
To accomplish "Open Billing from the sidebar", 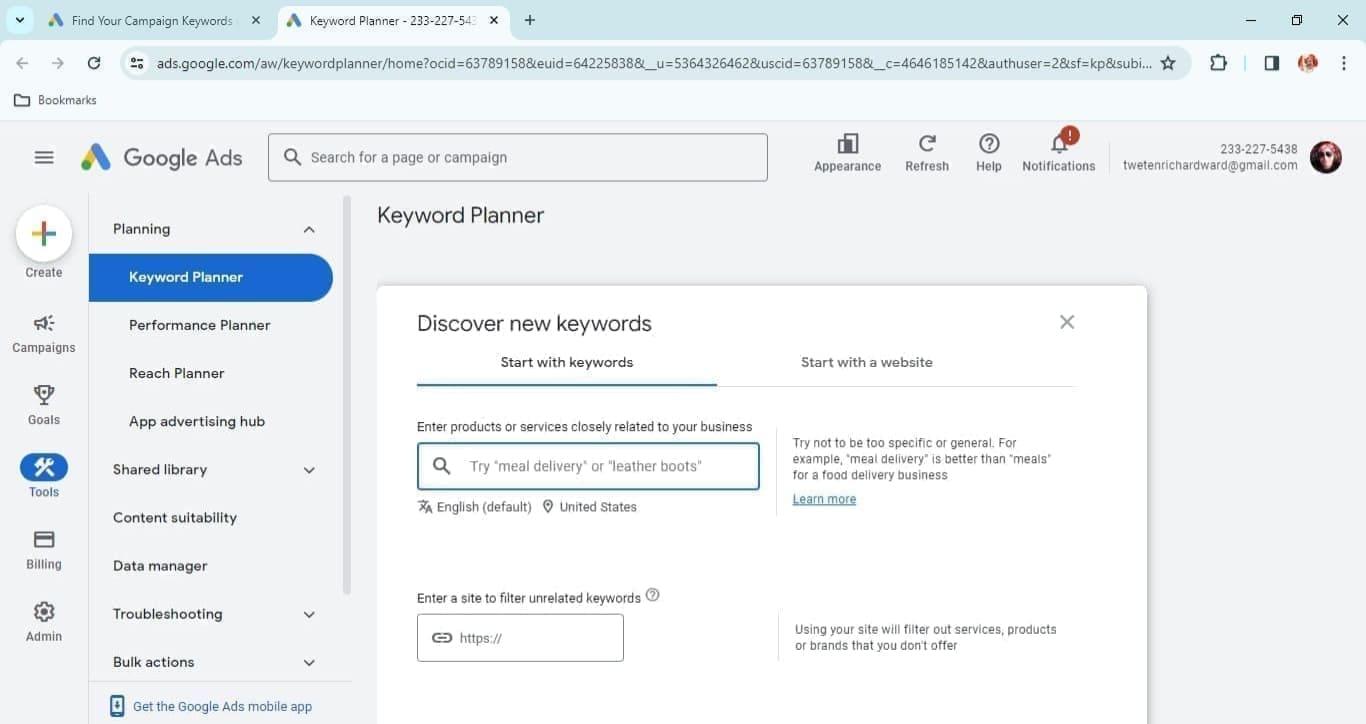I will point(44,549).
